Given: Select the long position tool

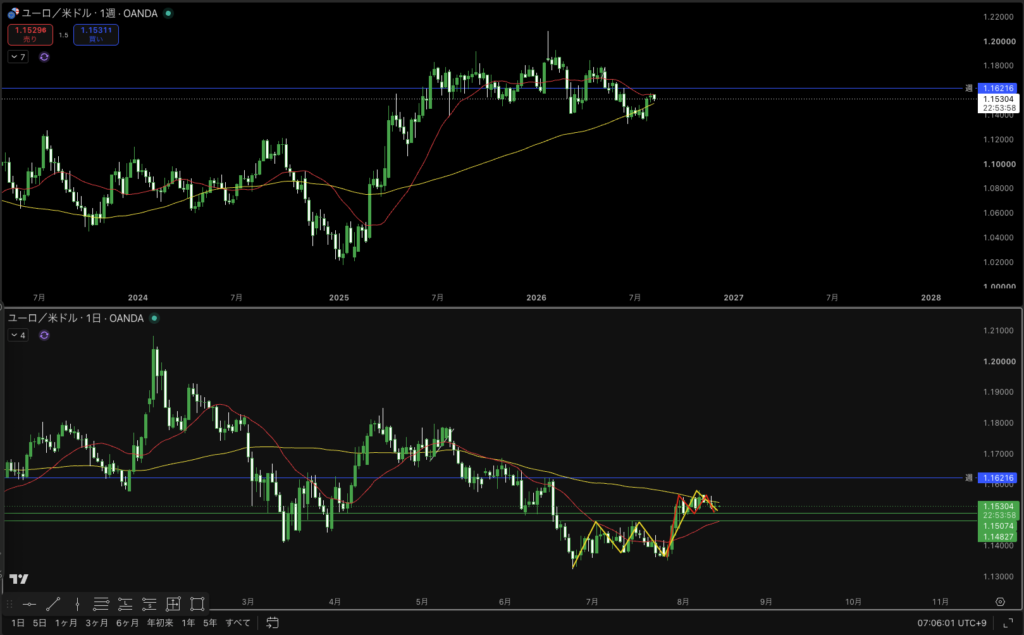Looking at the screenshot, I should (x=125, y=604).
